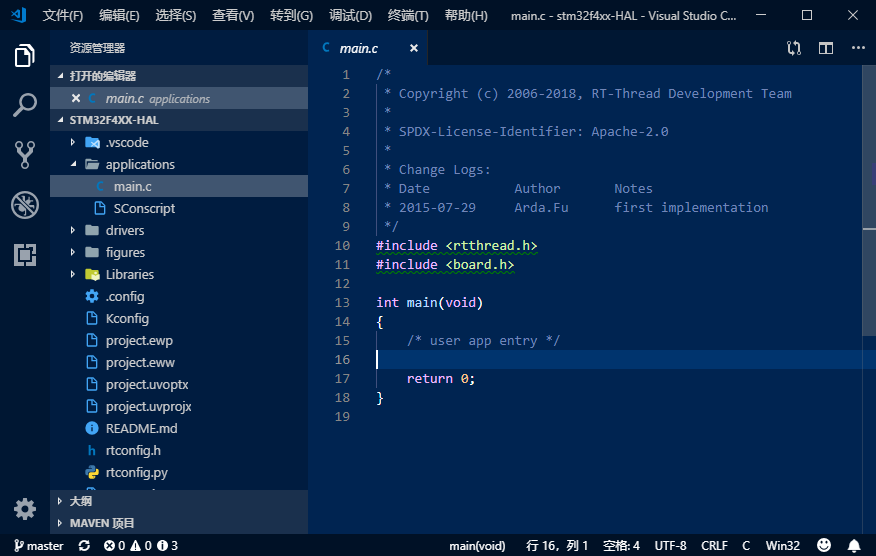Image resolution: width=876 pixels, height=556 pixels.
Task: Open rtconfig.py file
Action: [179, 473]
